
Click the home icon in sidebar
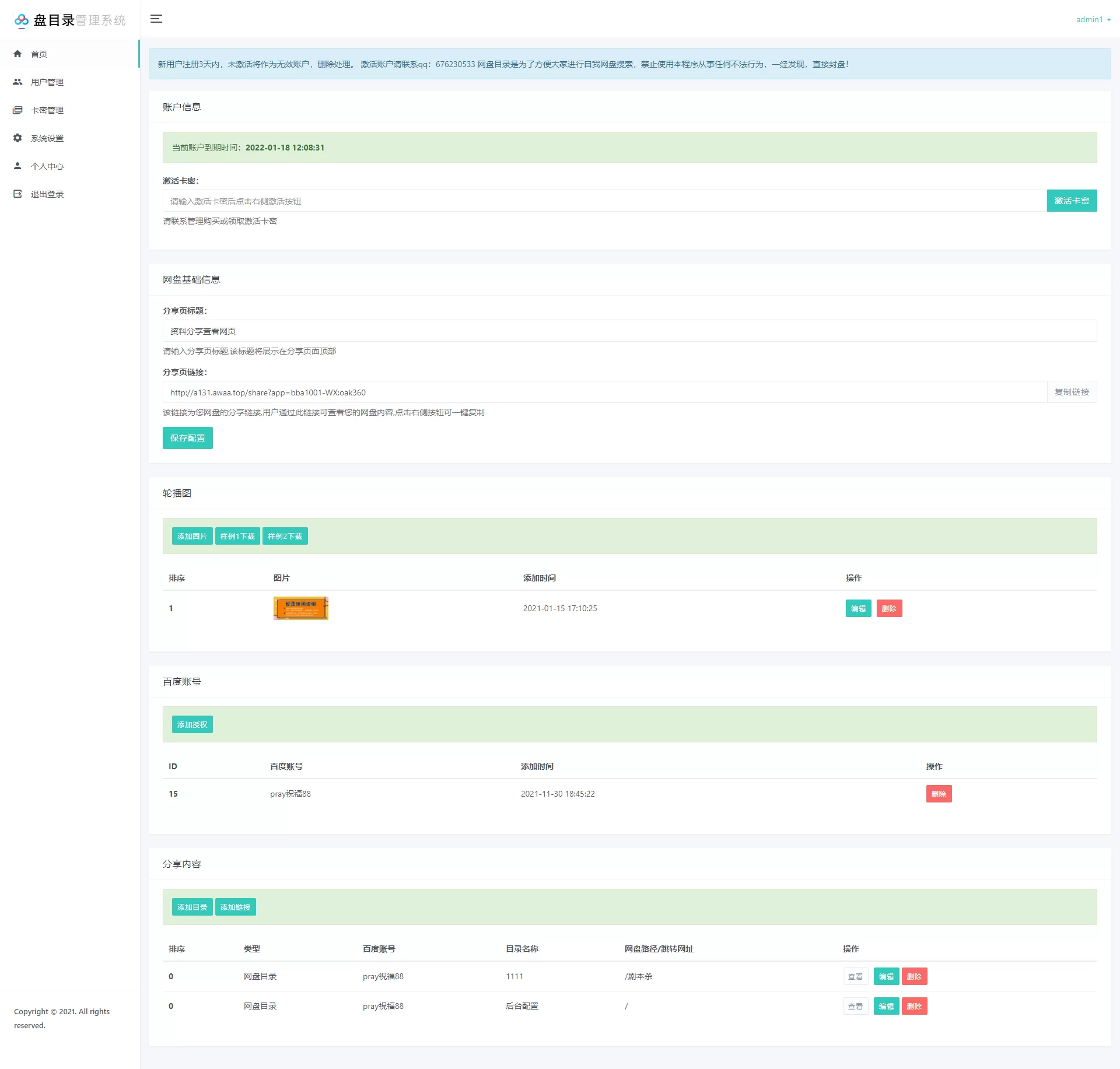pyautogui.click(x=17, y=54)
